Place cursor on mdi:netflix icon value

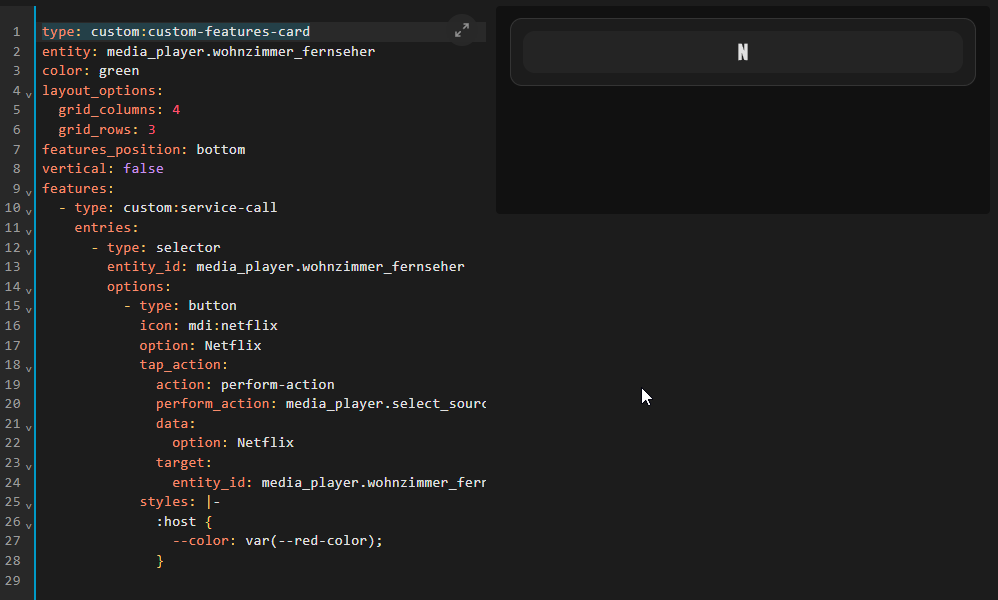pyautogui.click(x=233, y=326)
